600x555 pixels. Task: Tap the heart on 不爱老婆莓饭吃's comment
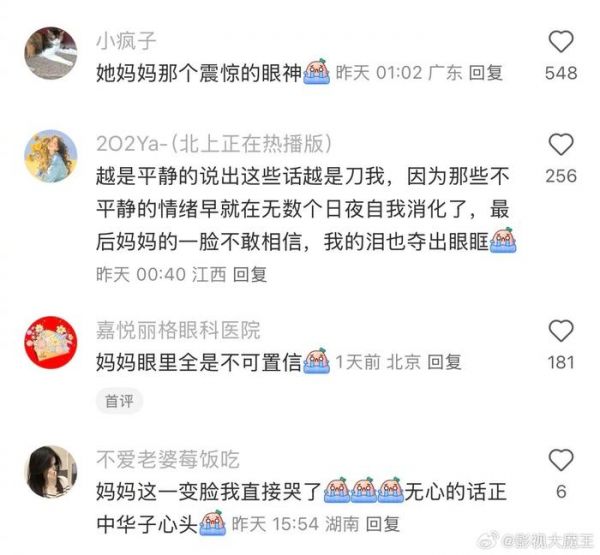tap(561, 460)
